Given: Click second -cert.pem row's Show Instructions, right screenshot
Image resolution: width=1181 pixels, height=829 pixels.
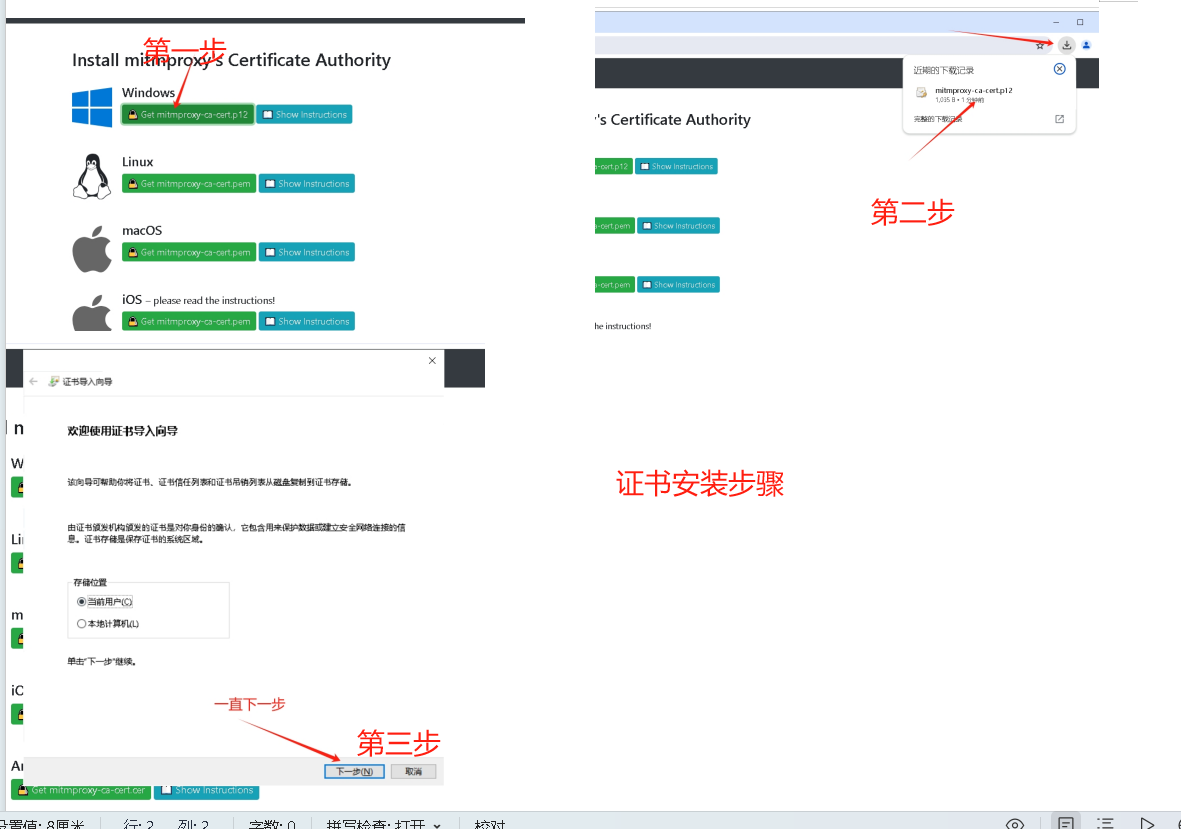Looking at the screenshot, I should pos(679,285).
